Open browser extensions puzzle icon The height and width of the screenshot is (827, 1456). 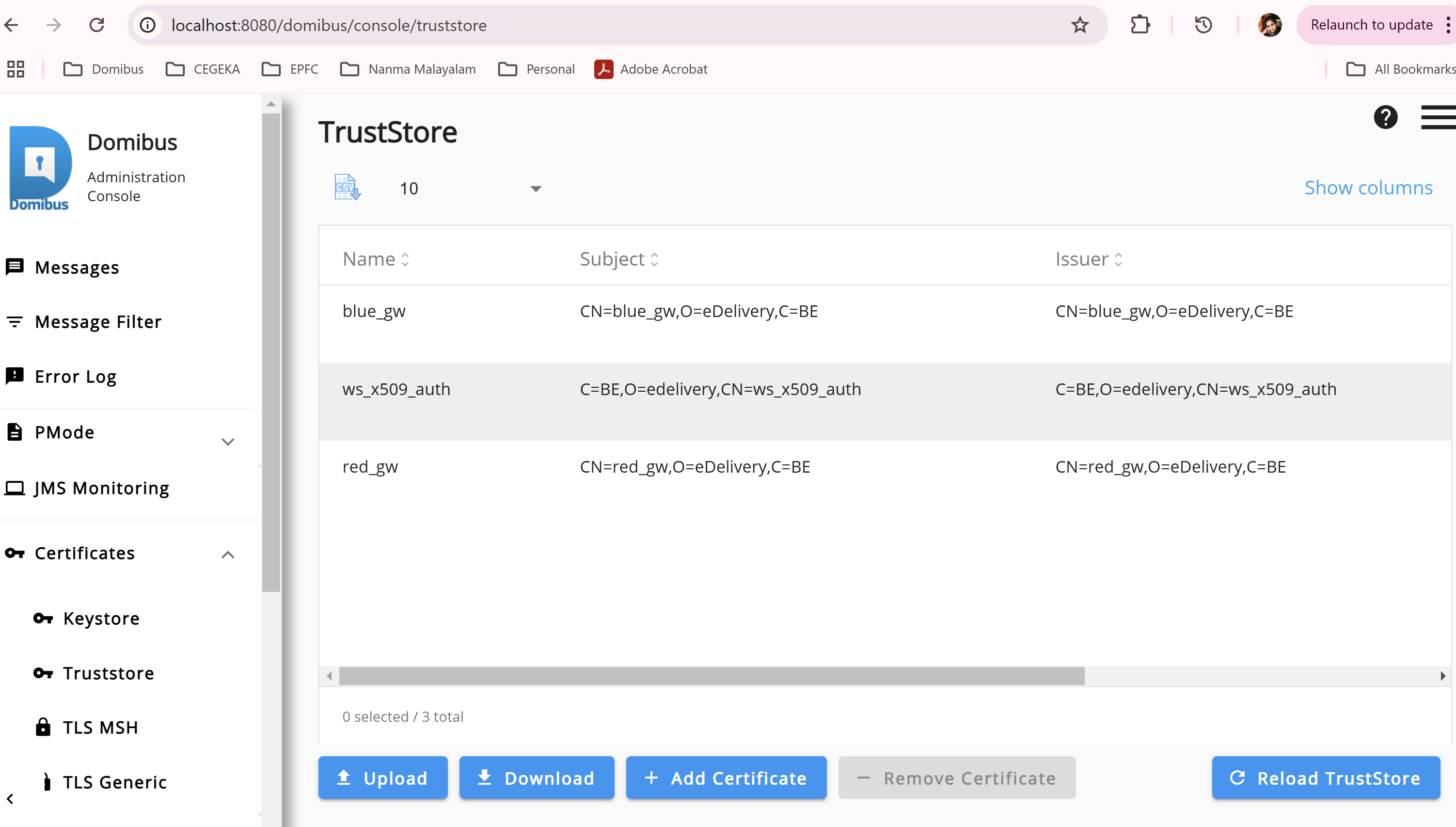[x=1139, y=25]
